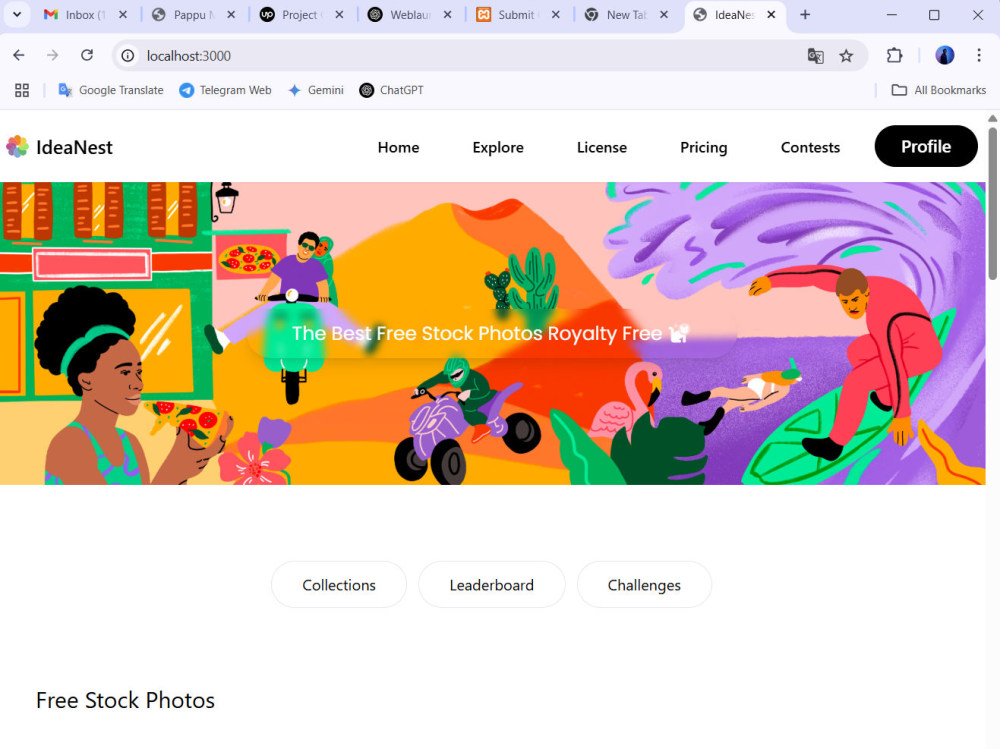Close the Project tab
The image size is (1000, 749).
[x=340, y=15]
